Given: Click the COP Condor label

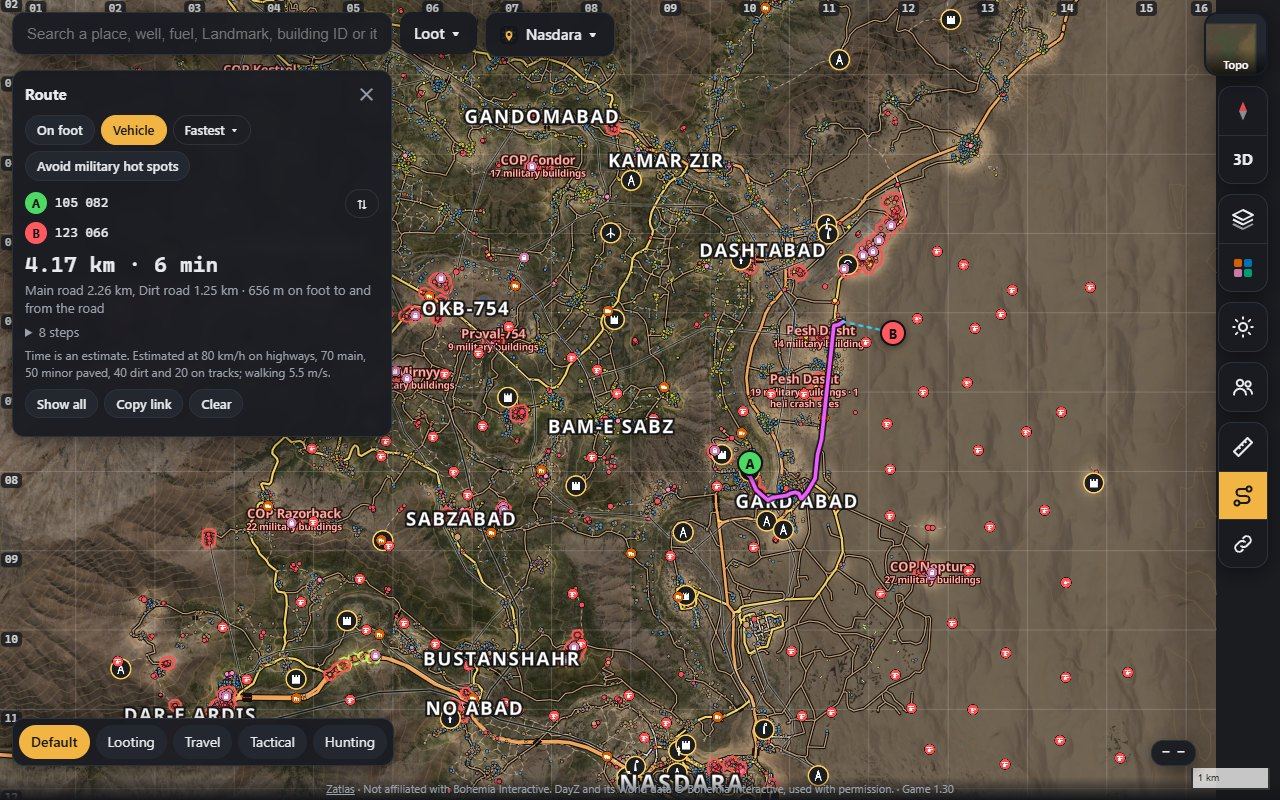Looking at the screenshot, I should (538, 160).
